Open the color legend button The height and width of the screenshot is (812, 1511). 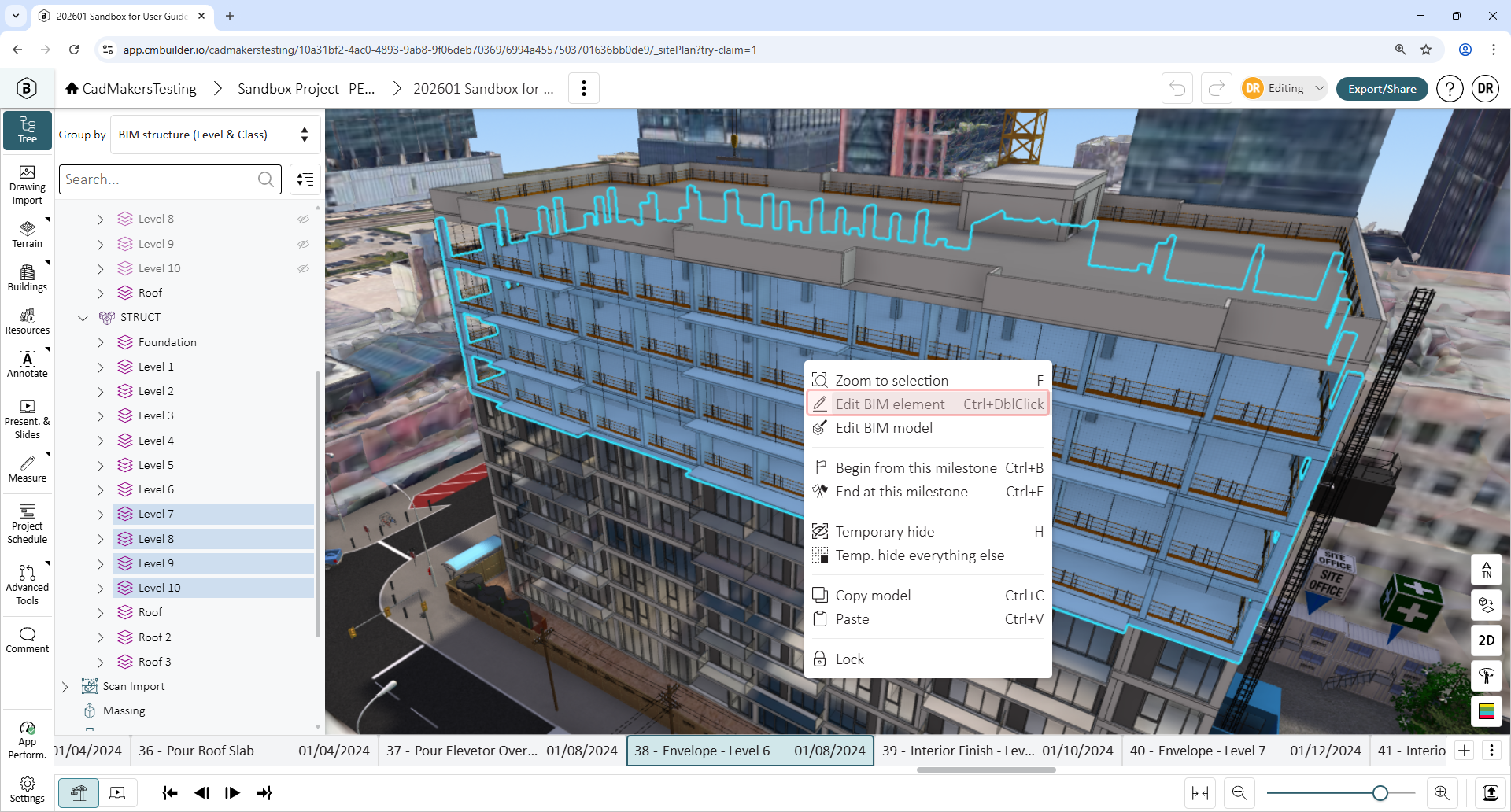coord(1486,711)
